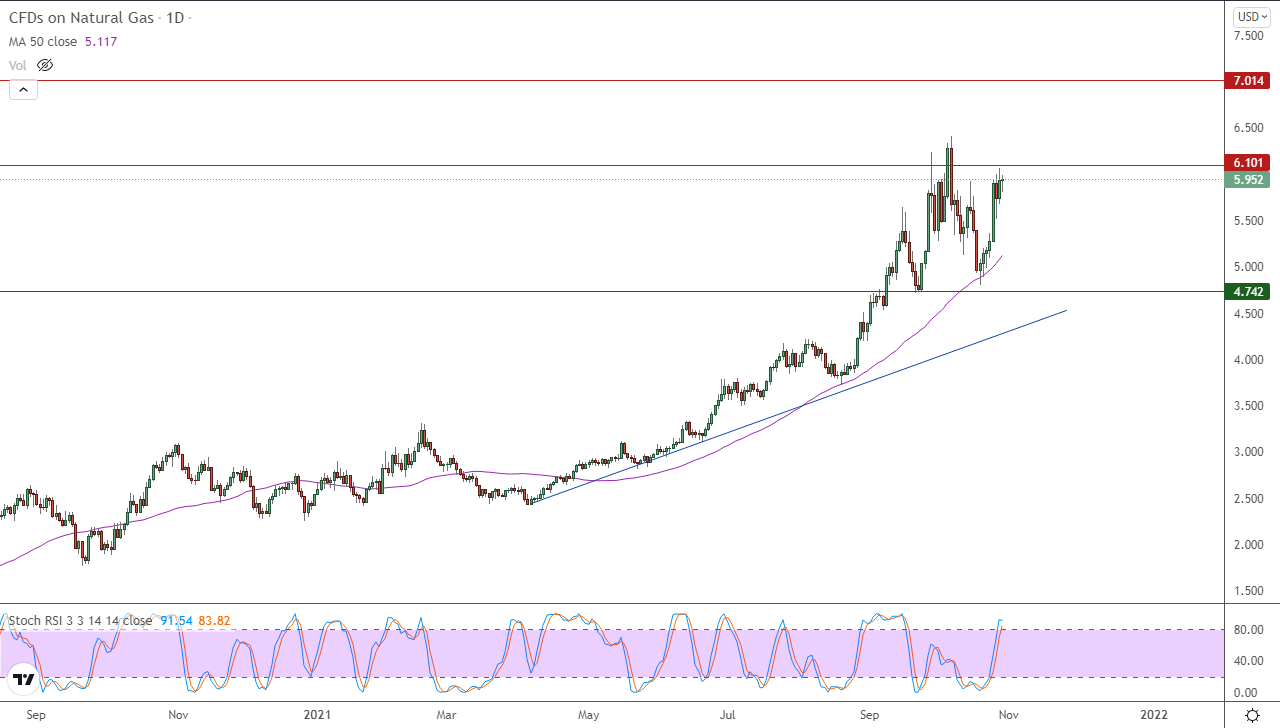Open chart settings via the gear icon
Viewport: 1280px width, 728px height.
(1252, 715)
